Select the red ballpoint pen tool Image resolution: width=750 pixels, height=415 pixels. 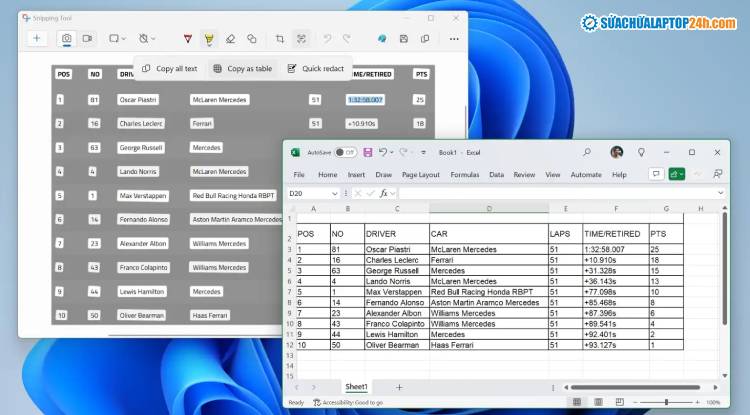coord(188,39)
